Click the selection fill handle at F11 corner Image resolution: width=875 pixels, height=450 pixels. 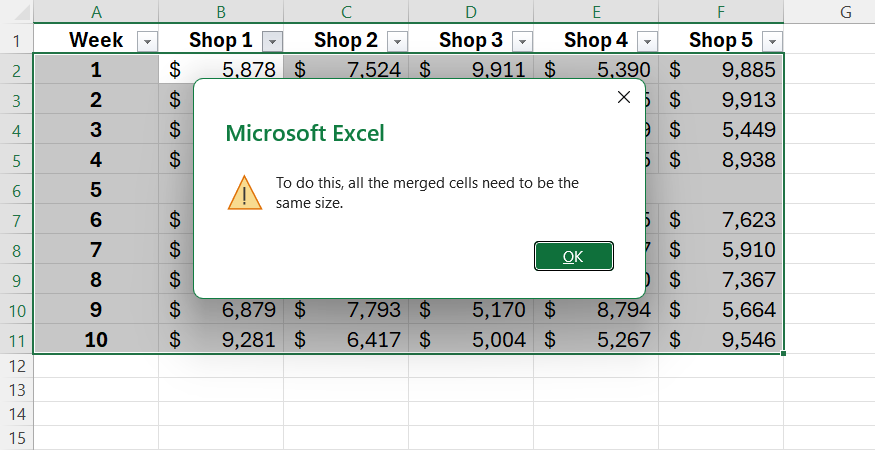pyautogui.click(x=783, y=353)
